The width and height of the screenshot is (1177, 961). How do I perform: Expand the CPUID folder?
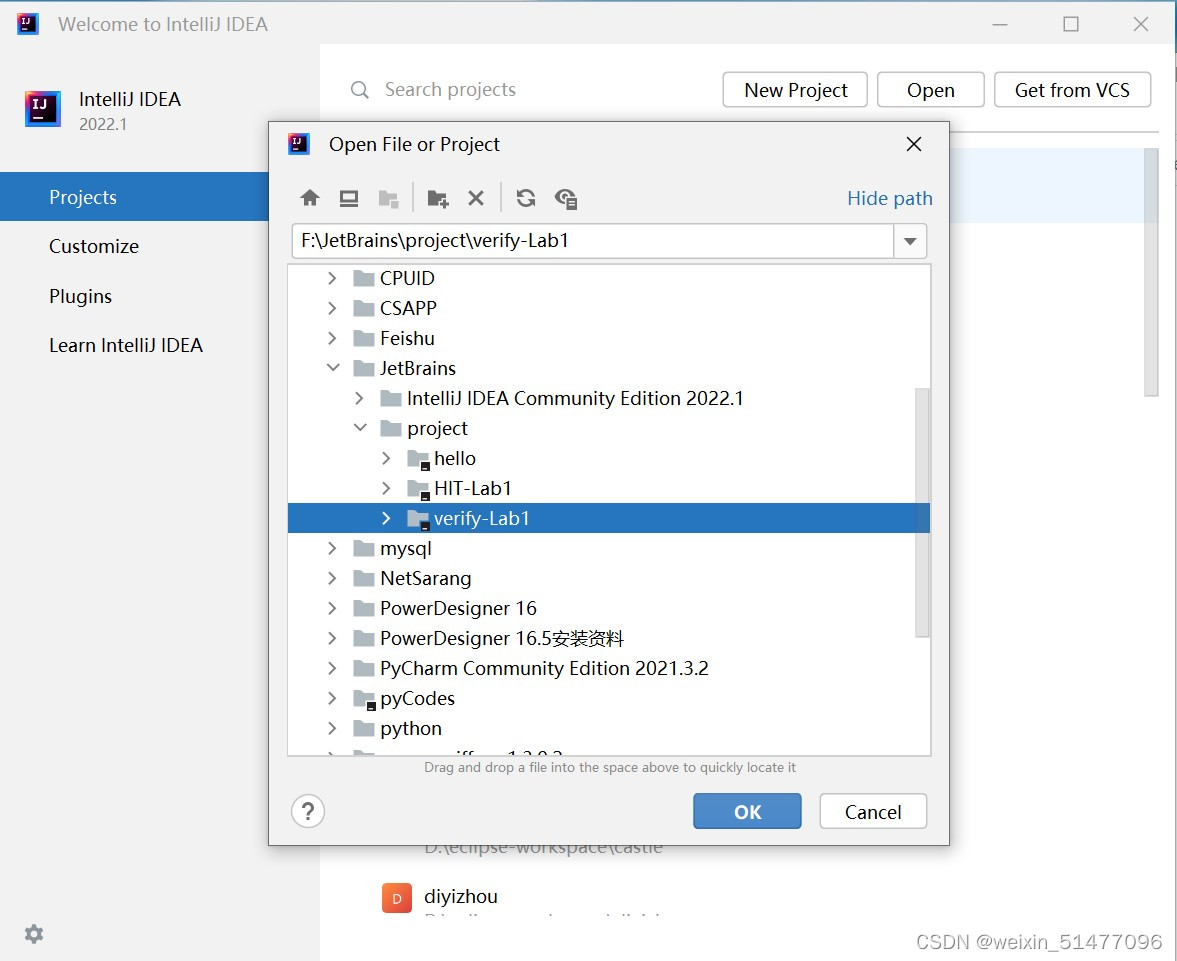(x=332, y=278)
